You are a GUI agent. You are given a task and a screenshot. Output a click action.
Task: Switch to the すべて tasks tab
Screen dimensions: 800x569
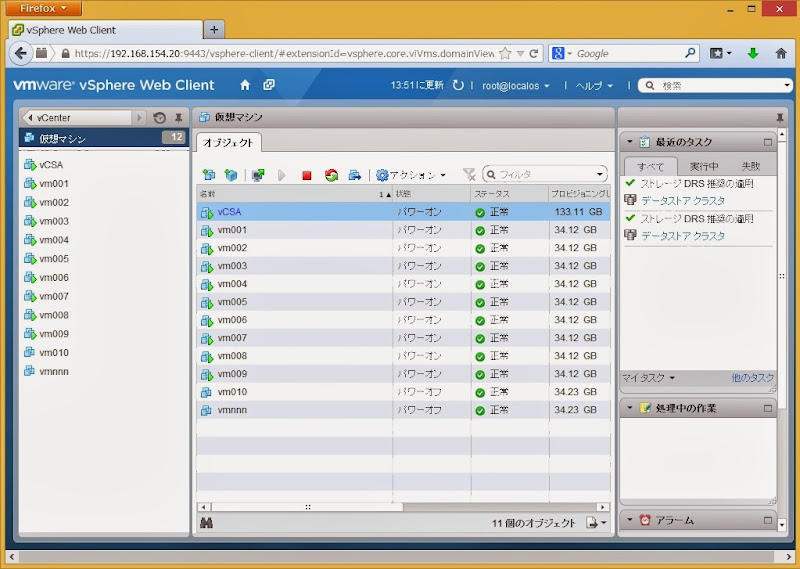(651, 166)
